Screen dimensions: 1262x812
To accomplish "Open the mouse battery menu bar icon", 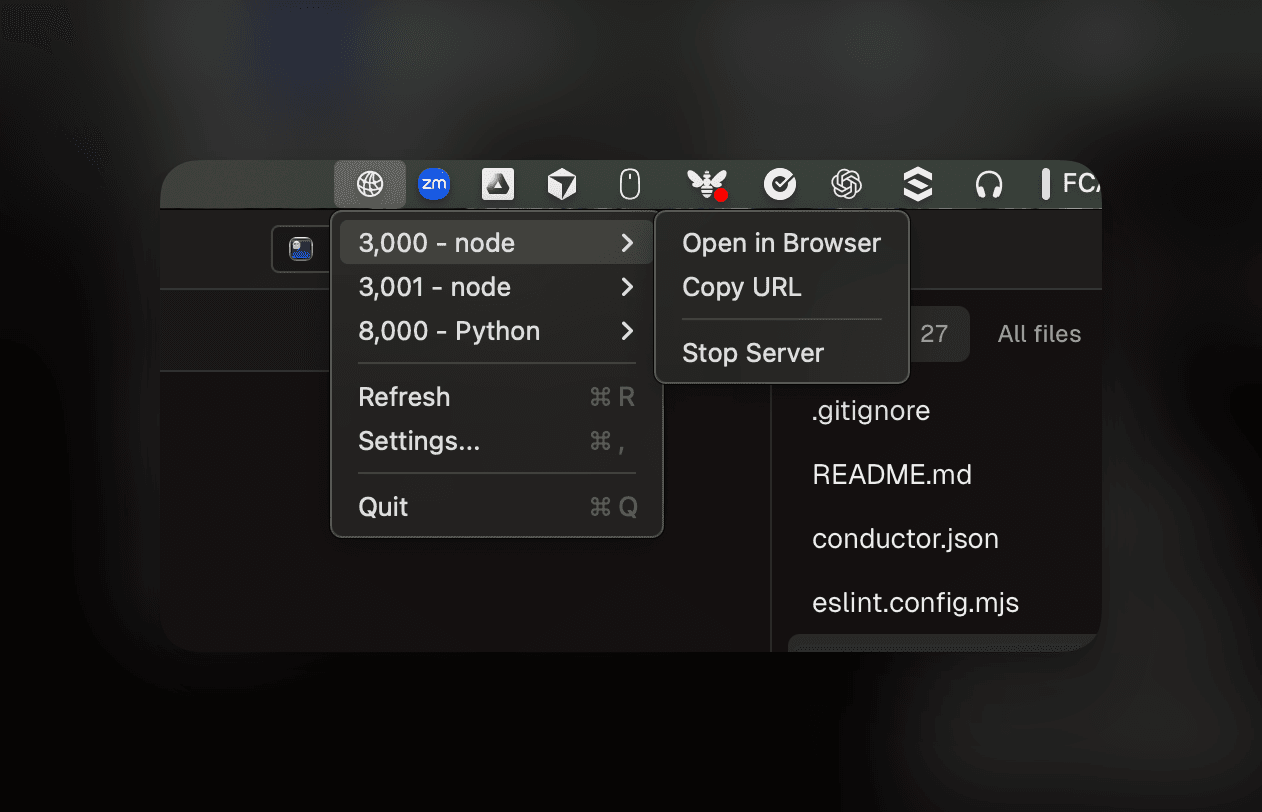I will pyautogui.click(x=629, y=184).
